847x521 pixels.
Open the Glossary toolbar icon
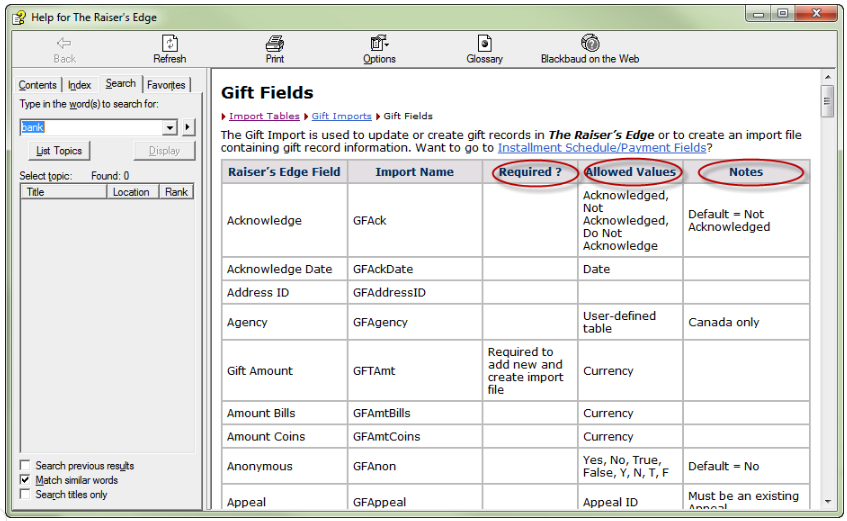(x=485, y=43)
